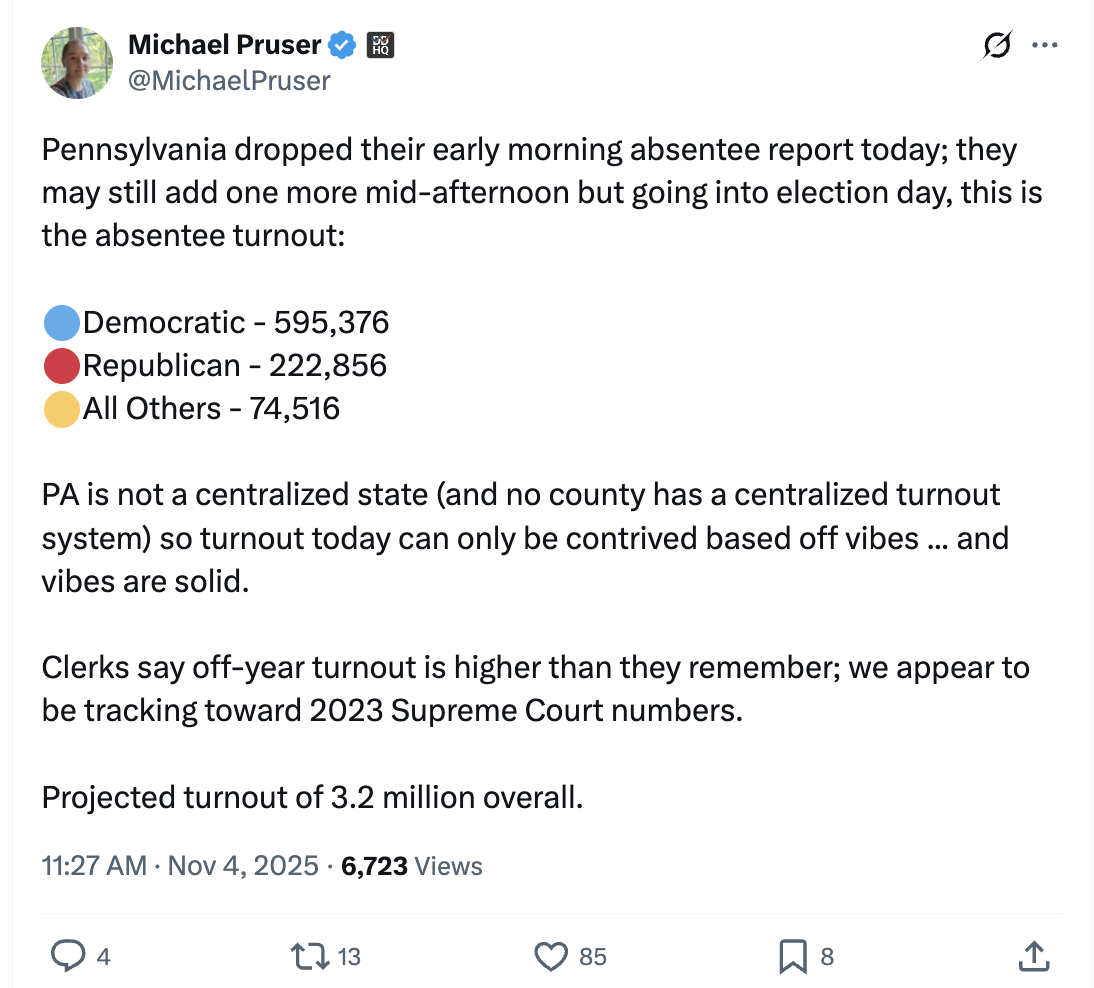Click the blue verified checkmark badge
Image resolution: width=1094 pixels, height=988 pixels.
point(344,45)
